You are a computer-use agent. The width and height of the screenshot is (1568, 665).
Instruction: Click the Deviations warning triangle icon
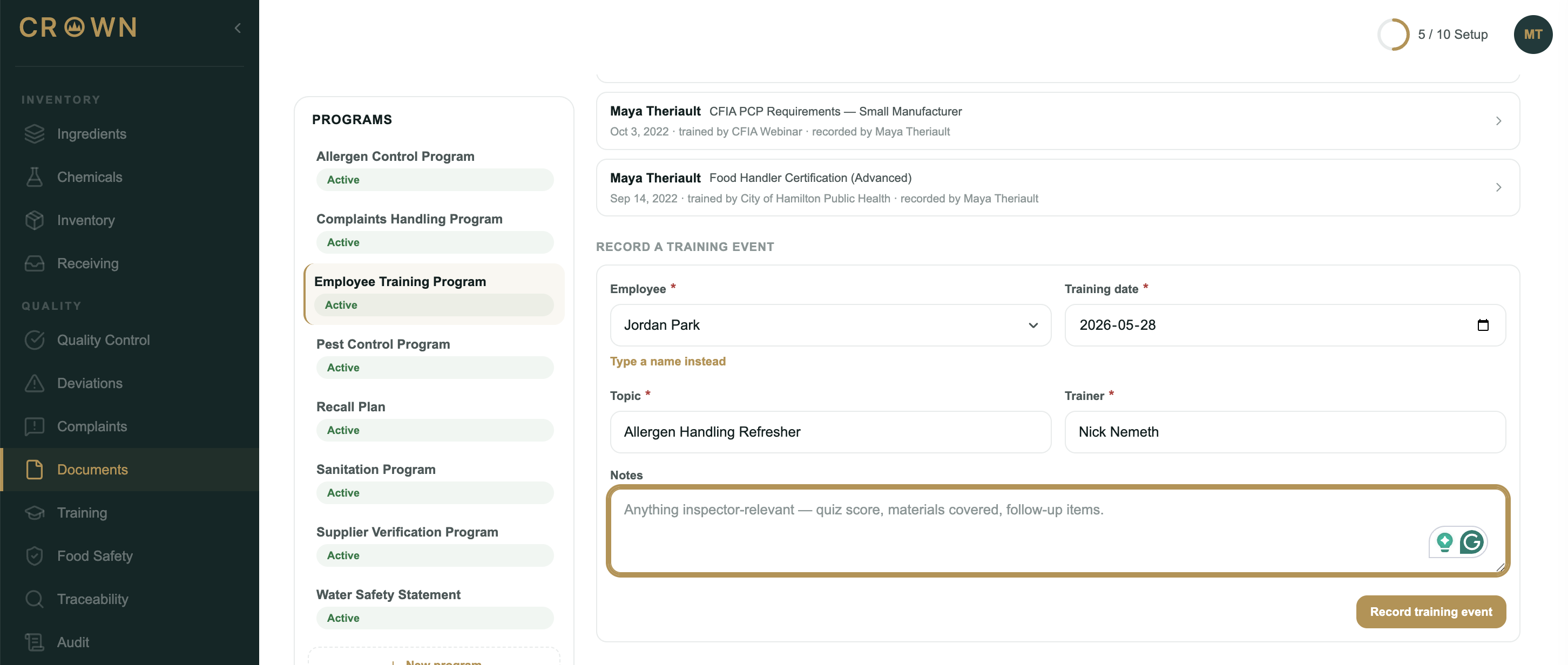click(x=35, y=383)
